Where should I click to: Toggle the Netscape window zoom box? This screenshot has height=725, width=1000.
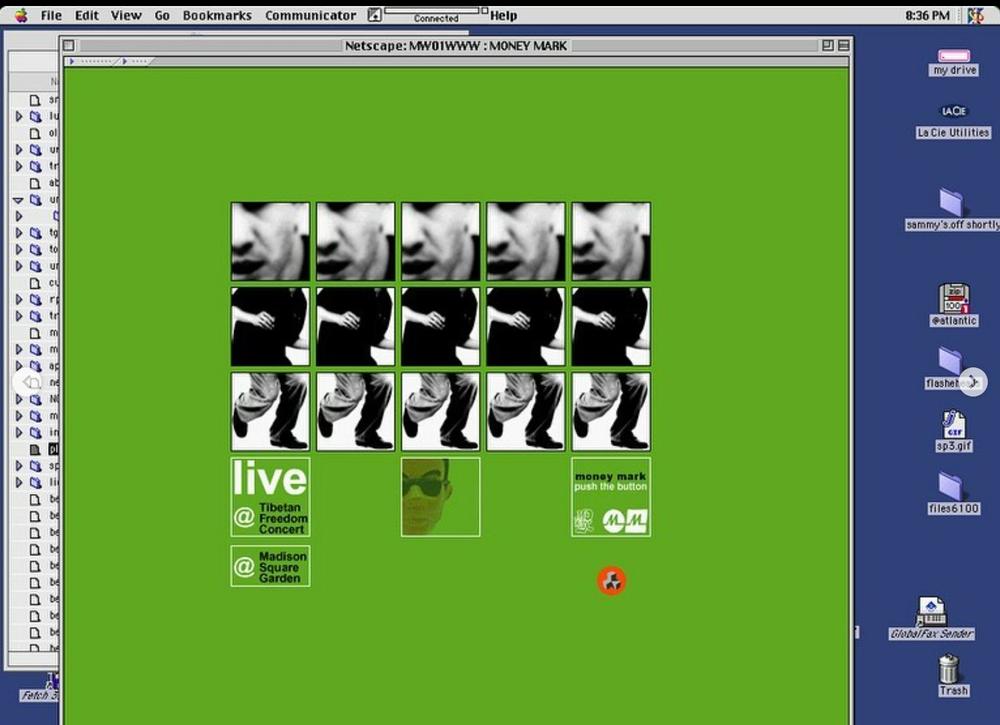point(828,45)
